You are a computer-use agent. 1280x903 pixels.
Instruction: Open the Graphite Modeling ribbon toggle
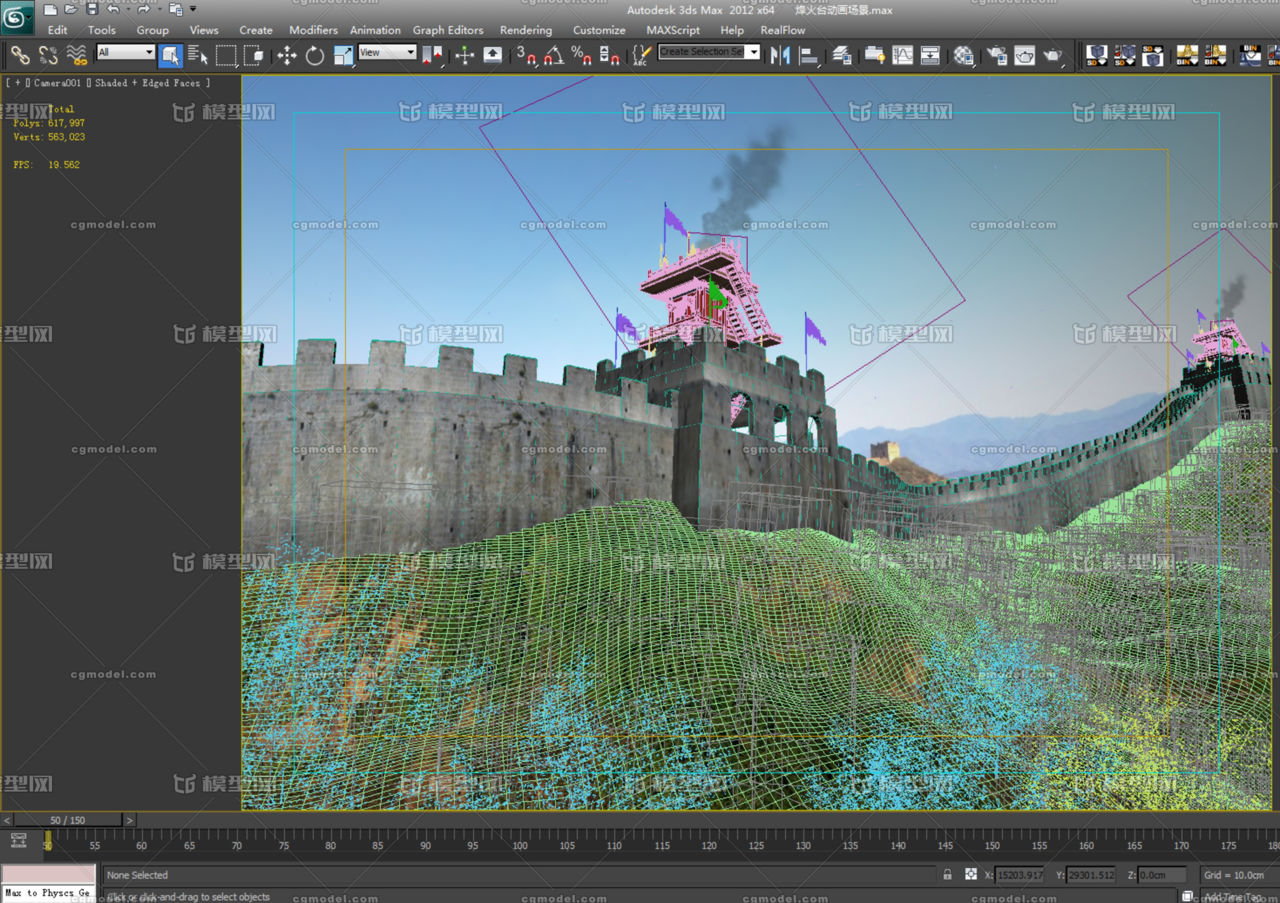875,55
